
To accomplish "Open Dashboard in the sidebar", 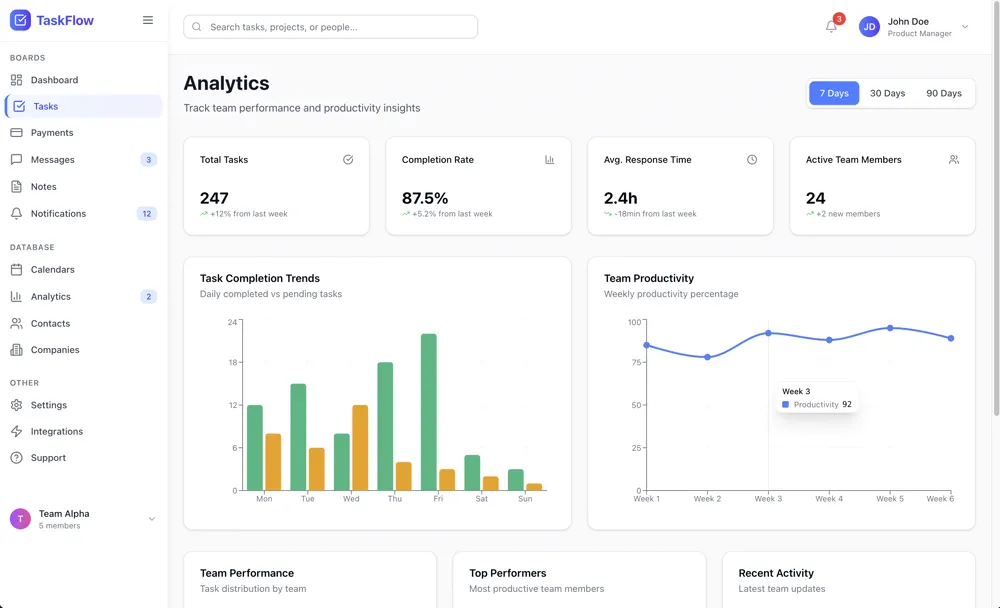I will 54,80.
